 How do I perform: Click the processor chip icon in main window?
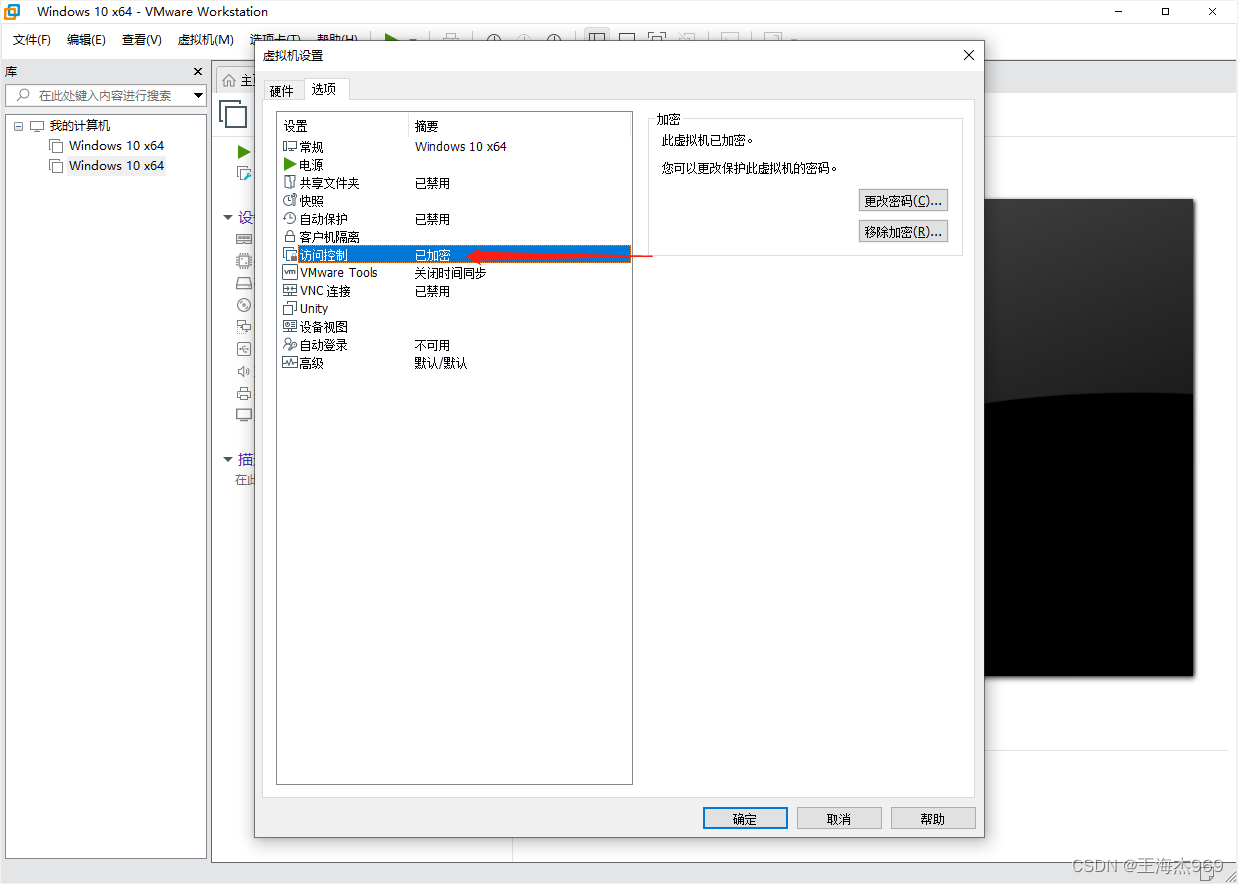244,261
